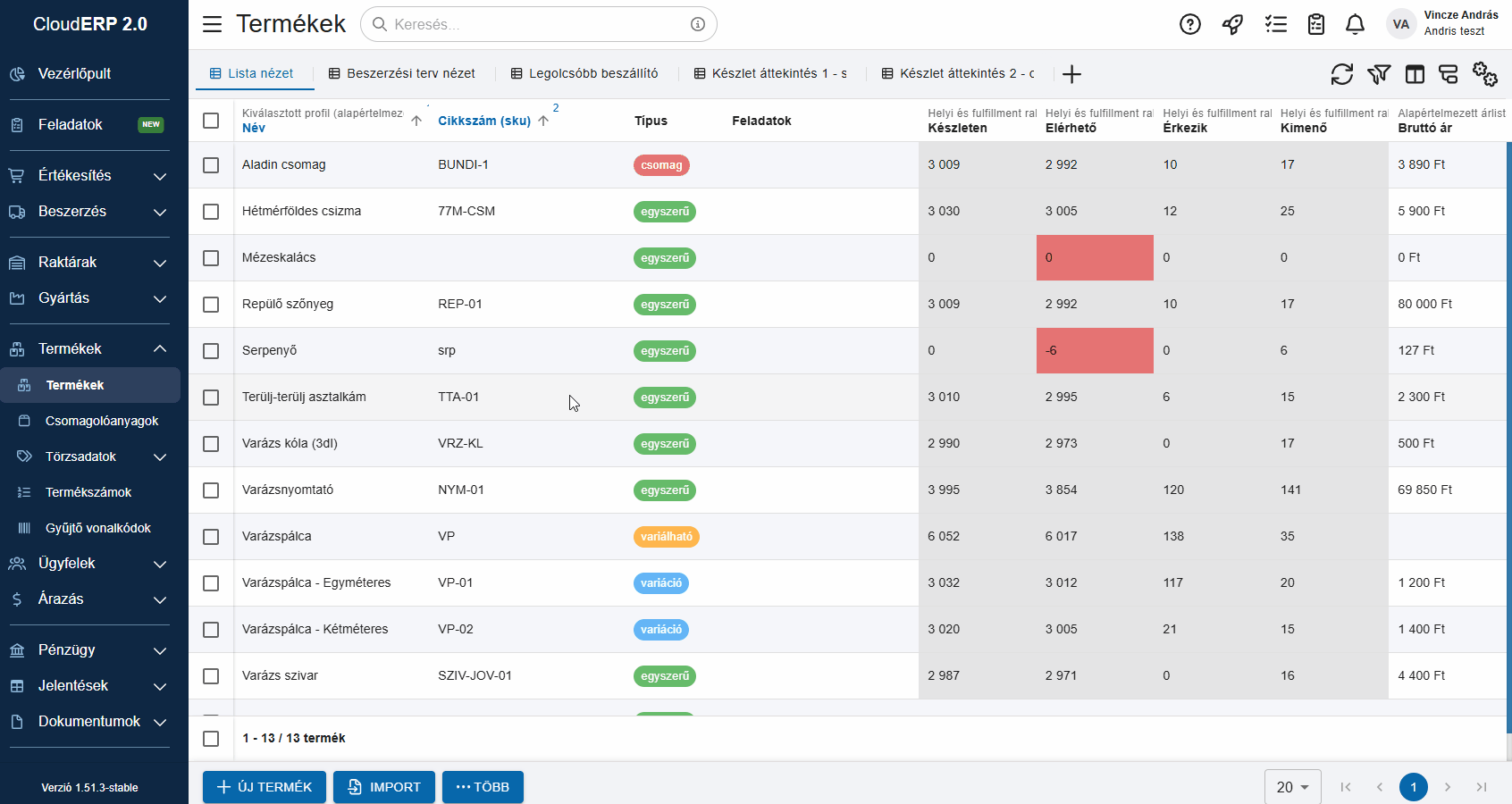The height and width of the screenshot is (804, 1512).
Task: Toggle the hamburger sidebar menu
Action: (212, 24)
